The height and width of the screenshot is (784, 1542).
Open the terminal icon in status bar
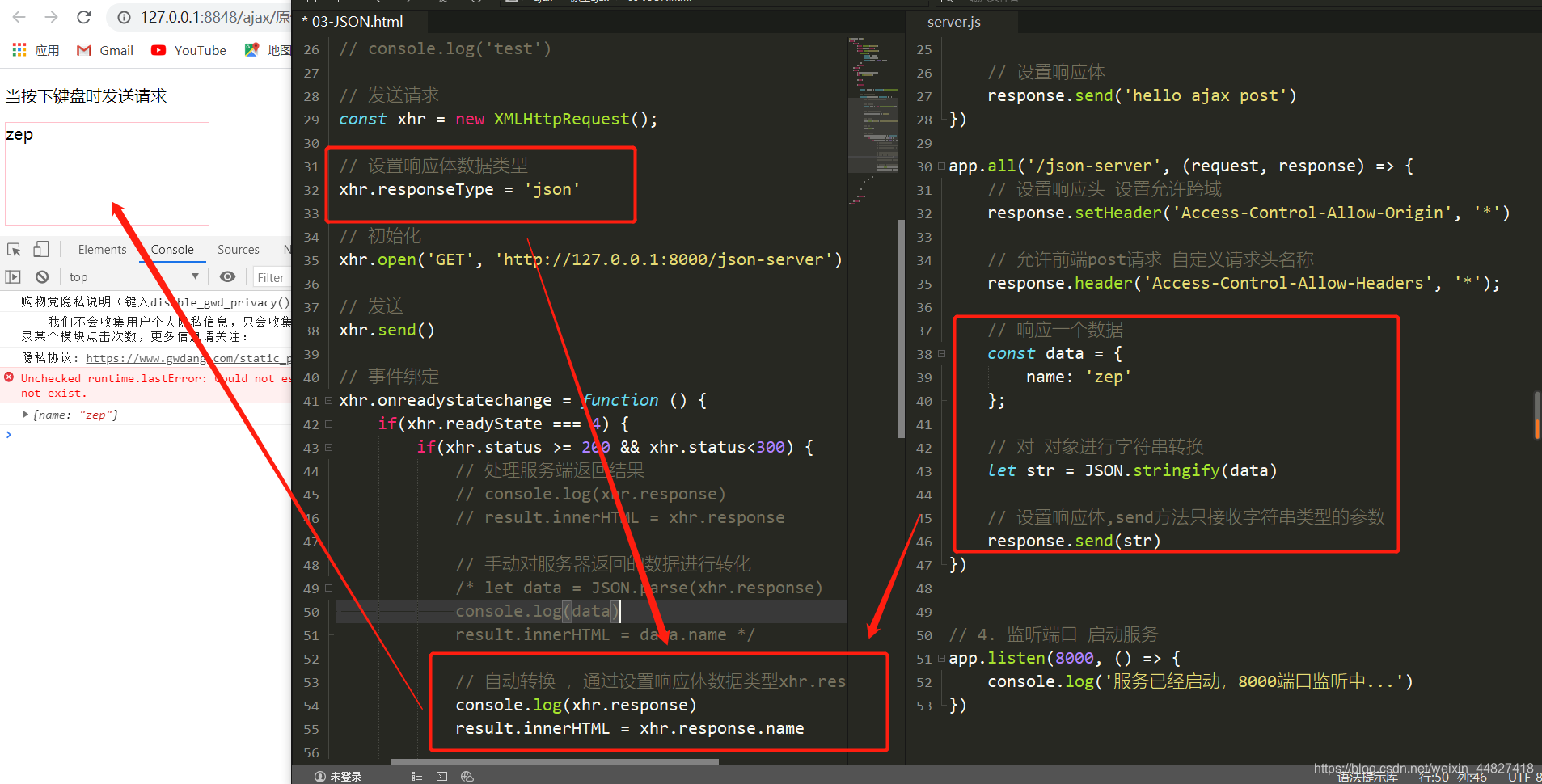coord(441,776)
